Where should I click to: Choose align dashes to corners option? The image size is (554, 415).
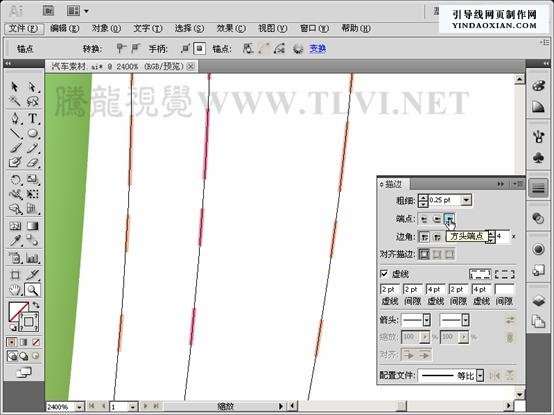[505, 274]
